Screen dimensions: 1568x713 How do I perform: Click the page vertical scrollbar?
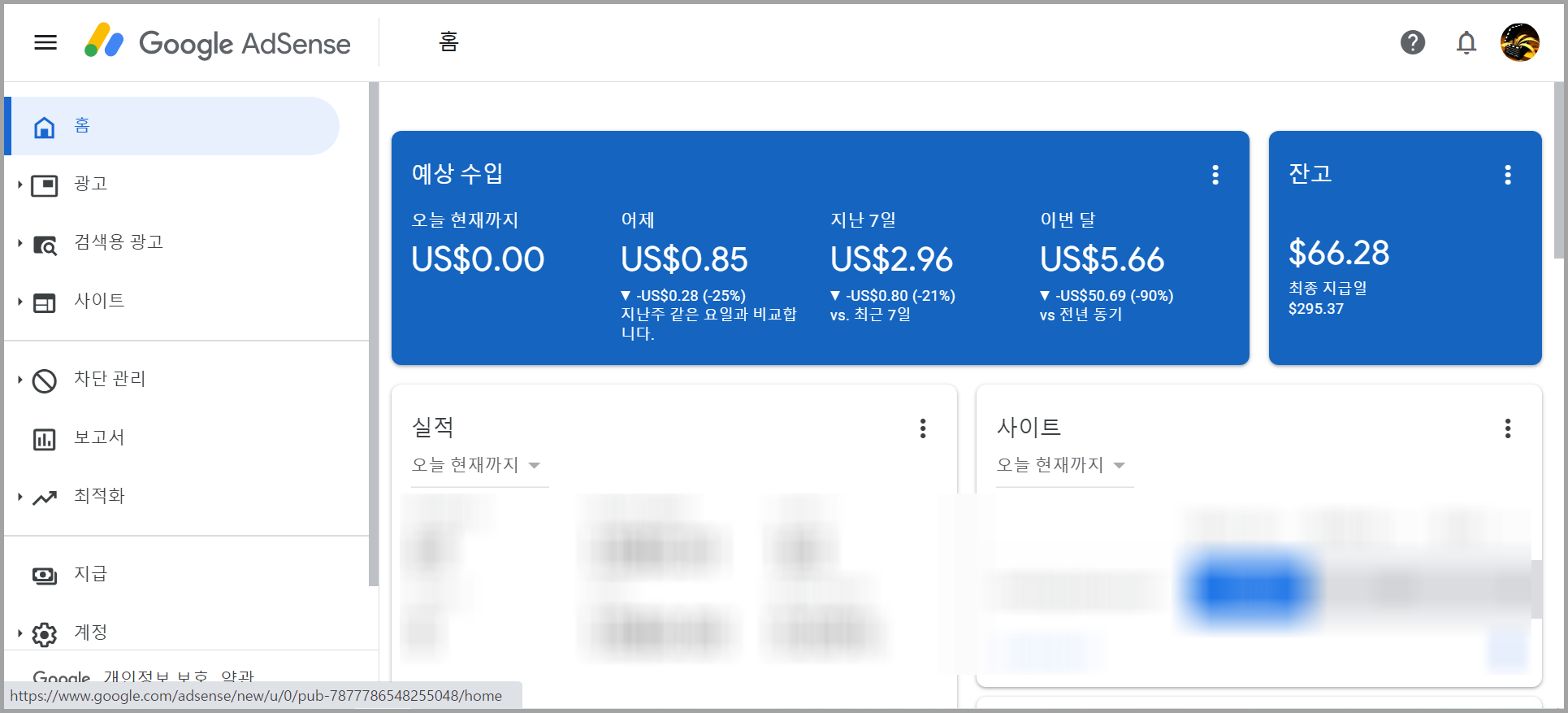(x=1558, y=171)
